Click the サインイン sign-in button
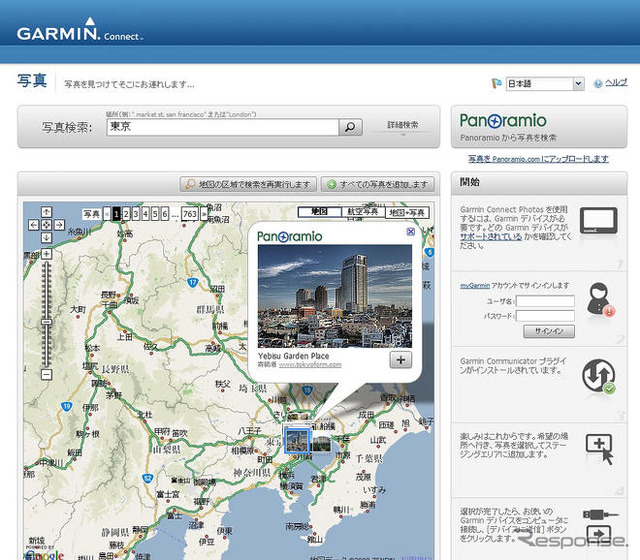This screenshot has height=560, width=640. pos(553,331)
